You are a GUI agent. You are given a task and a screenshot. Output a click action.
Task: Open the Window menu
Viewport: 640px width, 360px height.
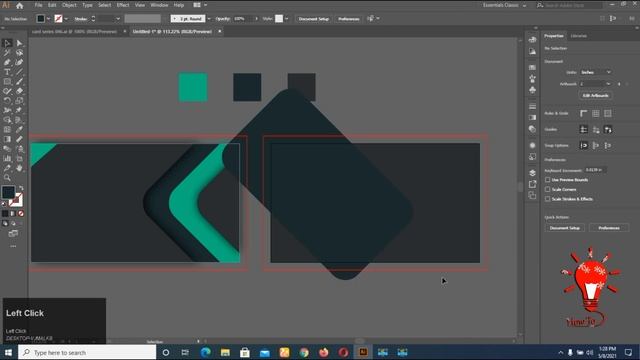(159, 5)
